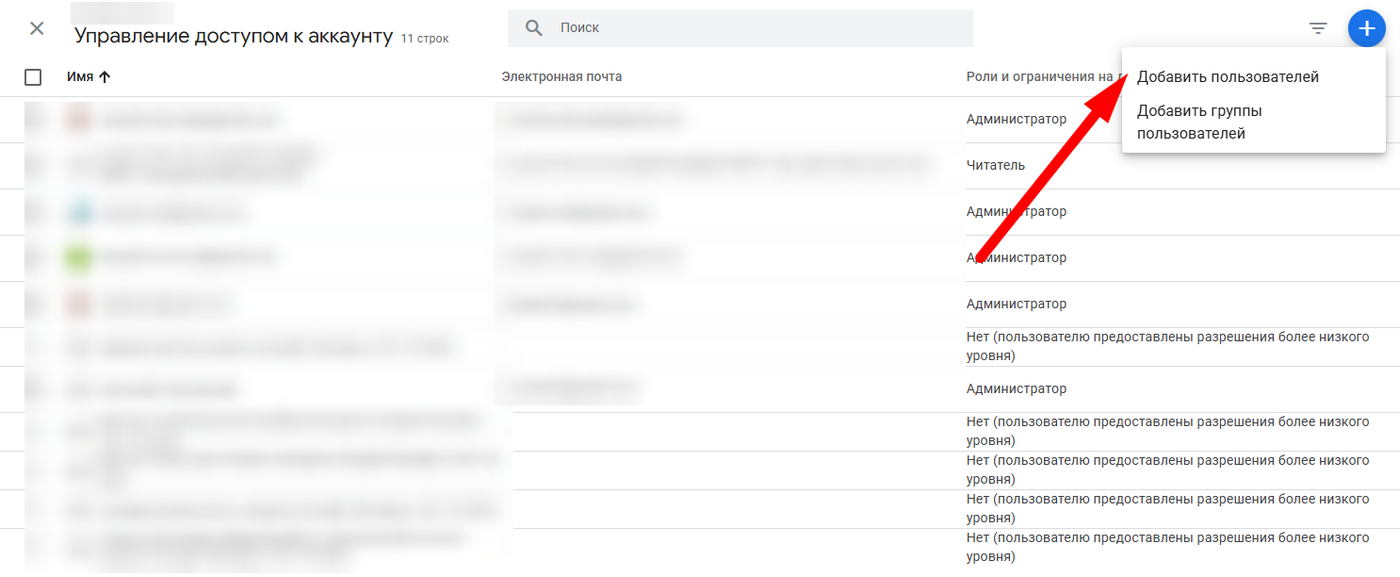Click the Управление доступом к аккаунту heading
1400x577 pixels.
click(x=234, y=36)
